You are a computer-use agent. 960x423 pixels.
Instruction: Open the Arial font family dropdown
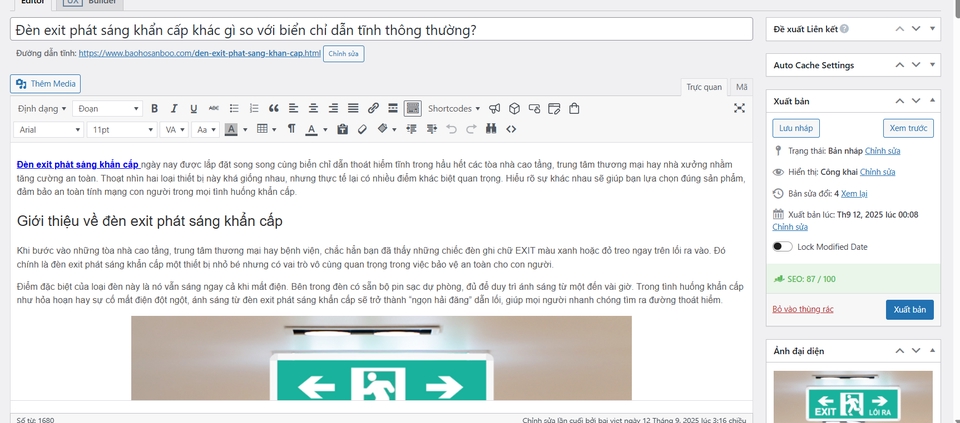pos(50,129)
